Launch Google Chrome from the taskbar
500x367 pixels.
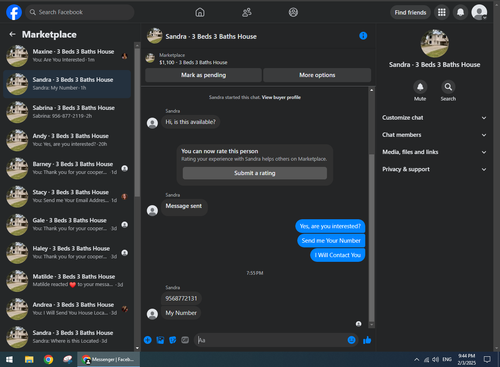pyautogui.click(x=48, y=359)
